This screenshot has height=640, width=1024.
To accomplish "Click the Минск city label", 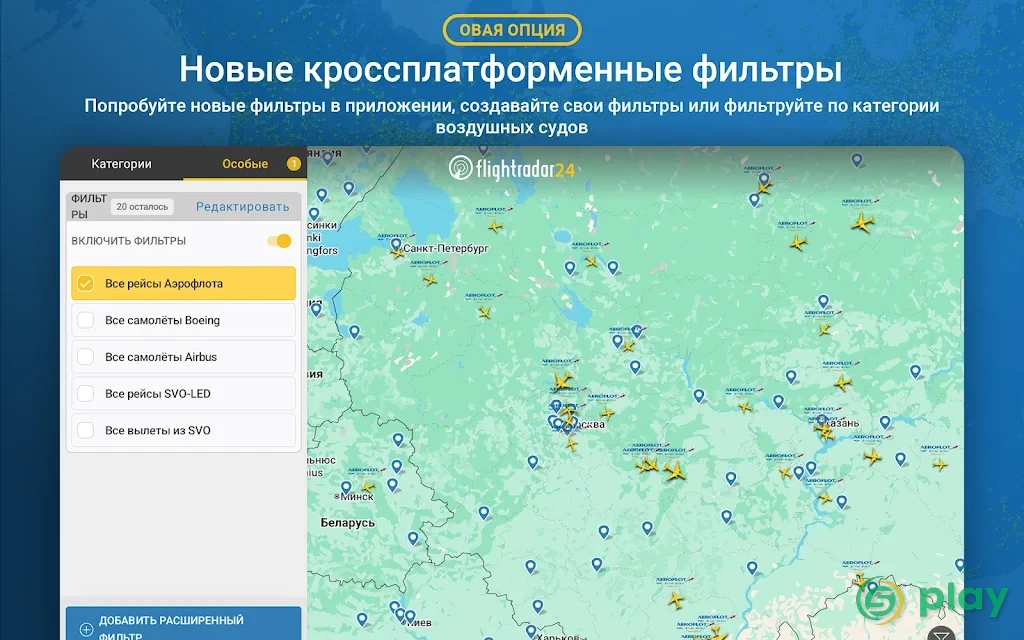I will [356, 497].
